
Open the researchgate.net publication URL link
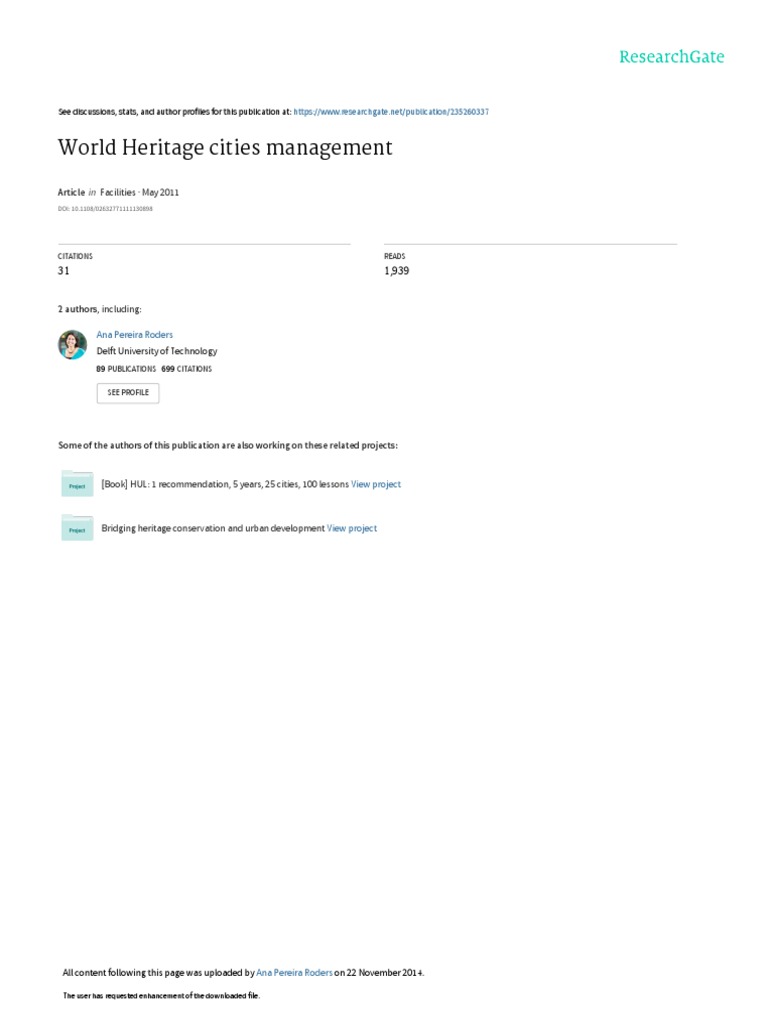(x=391, y=112)
